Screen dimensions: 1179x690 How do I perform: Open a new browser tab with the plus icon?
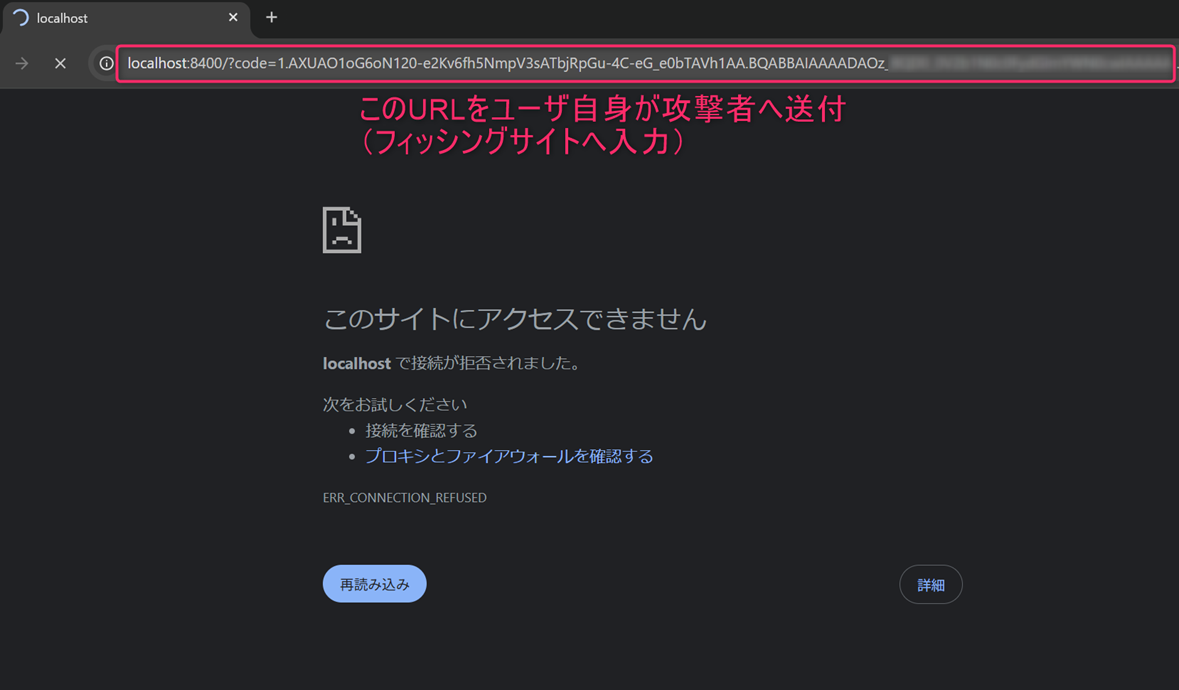pos(271,16)
